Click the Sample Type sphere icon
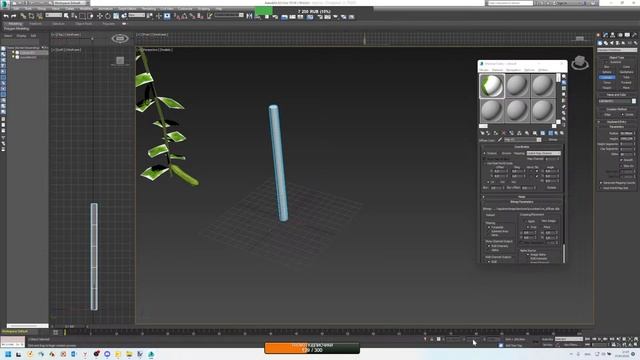 click(x=564, y=76)
